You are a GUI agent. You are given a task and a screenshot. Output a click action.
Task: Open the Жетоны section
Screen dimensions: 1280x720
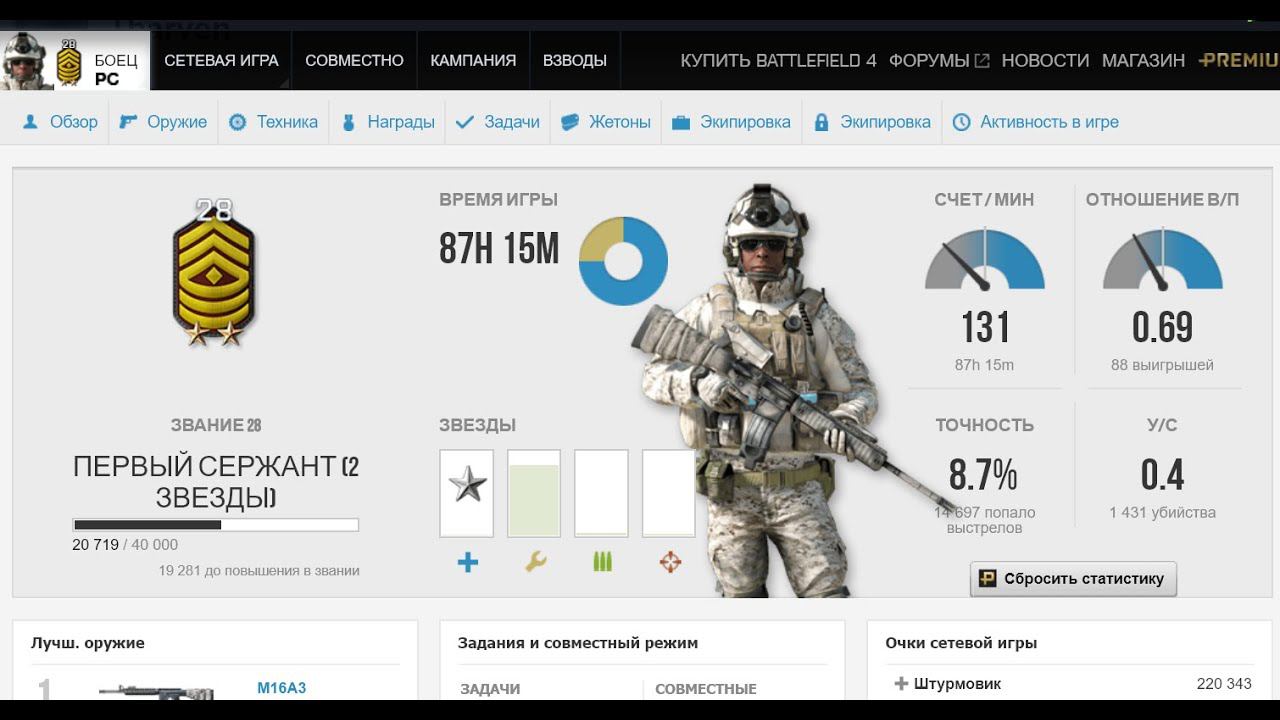point(620,122)
